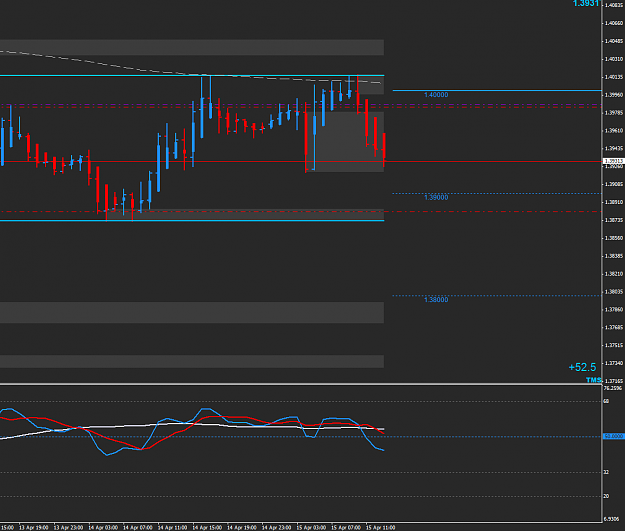Click the 13 Apr 19:00 time label
This screenshot has height=531, width=625.
[x=34, y=527]
